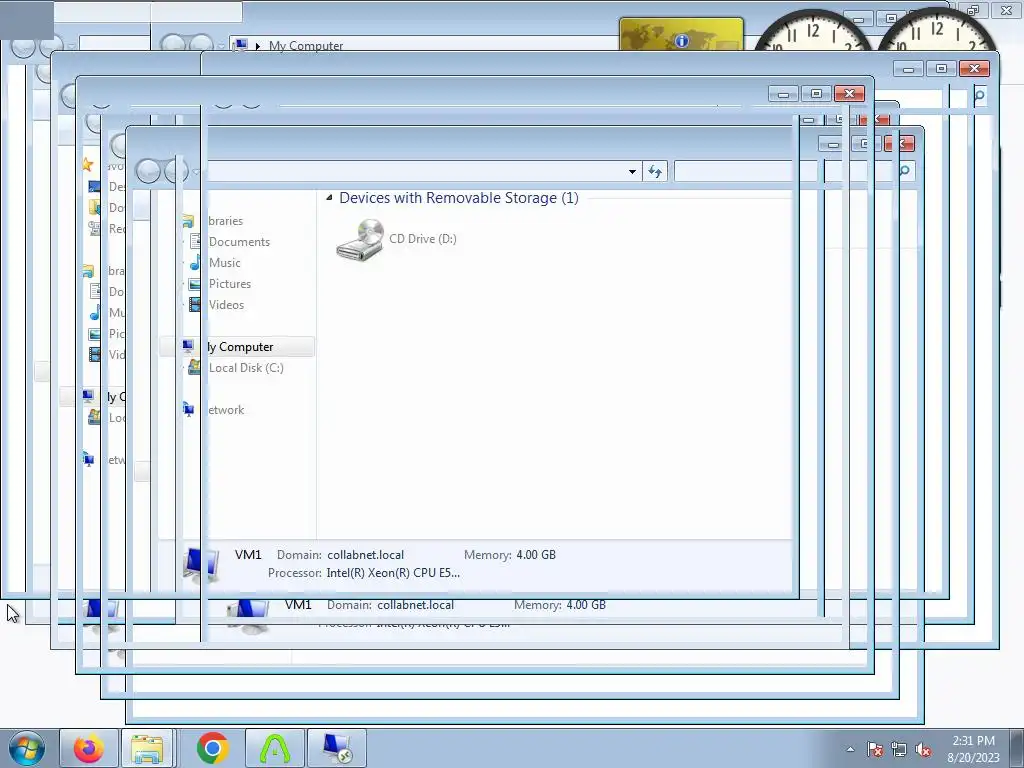Select Videos in the navigation pane

point(226,304)
